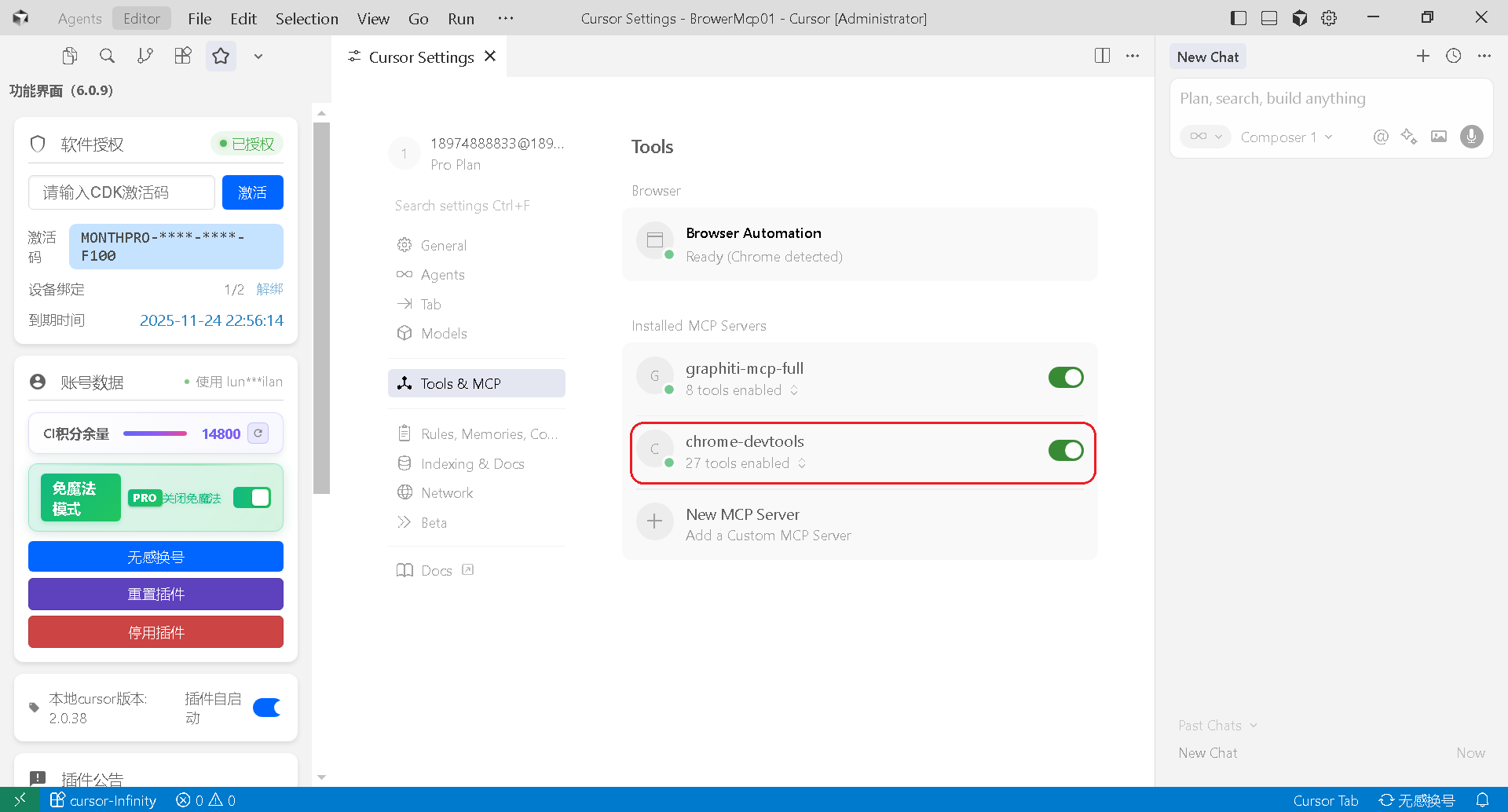Open the Composer 1 model dropdown
The image size is (1508, 812).
(1286, 137)
